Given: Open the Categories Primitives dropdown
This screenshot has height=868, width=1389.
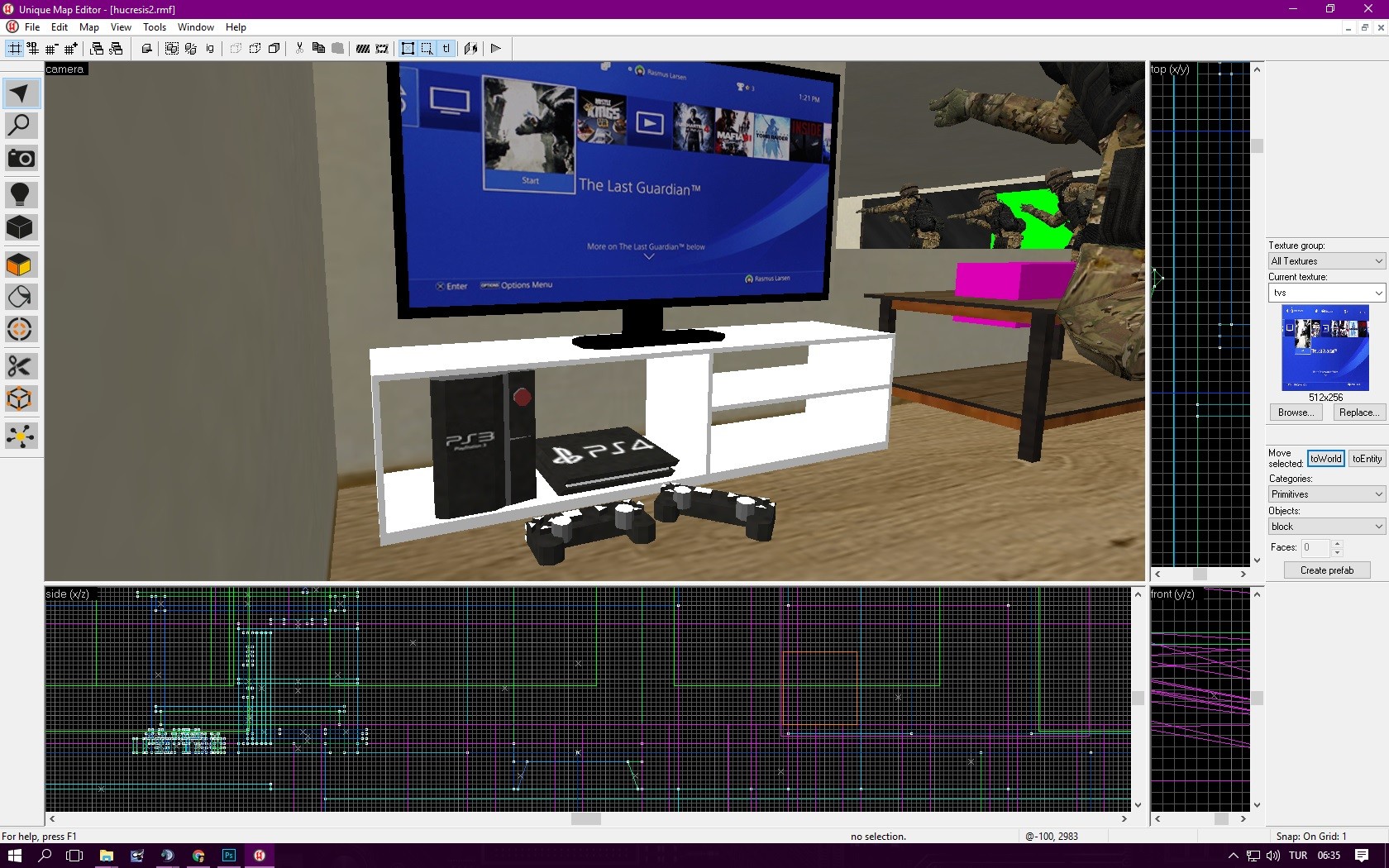Looking at the screenshot, I should (x=1327, y=494).
